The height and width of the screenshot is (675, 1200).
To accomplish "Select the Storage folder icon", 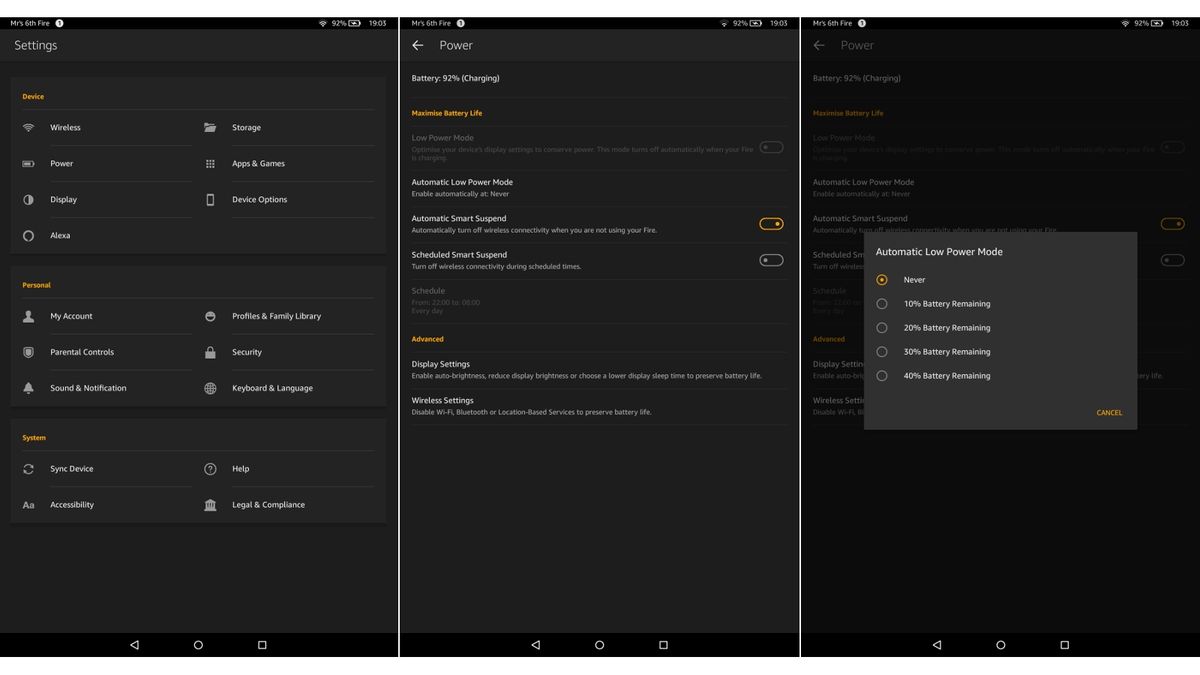I will coord(210,127).
